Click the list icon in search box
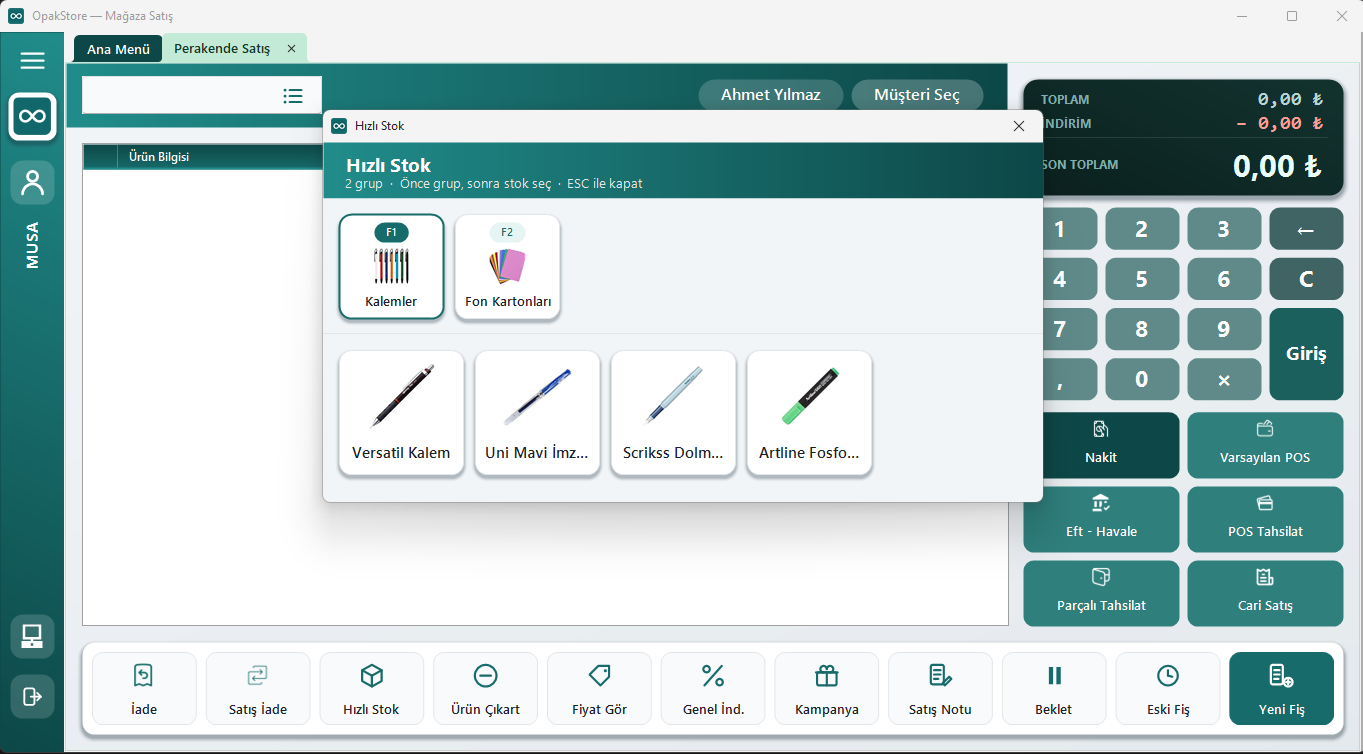The image size is (1363, 754). tap(293, 96)
